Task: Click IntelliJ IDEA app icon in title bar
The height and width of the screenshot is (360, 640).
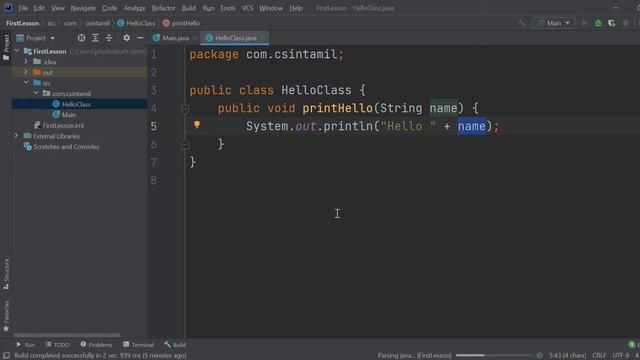Action: 8,7
